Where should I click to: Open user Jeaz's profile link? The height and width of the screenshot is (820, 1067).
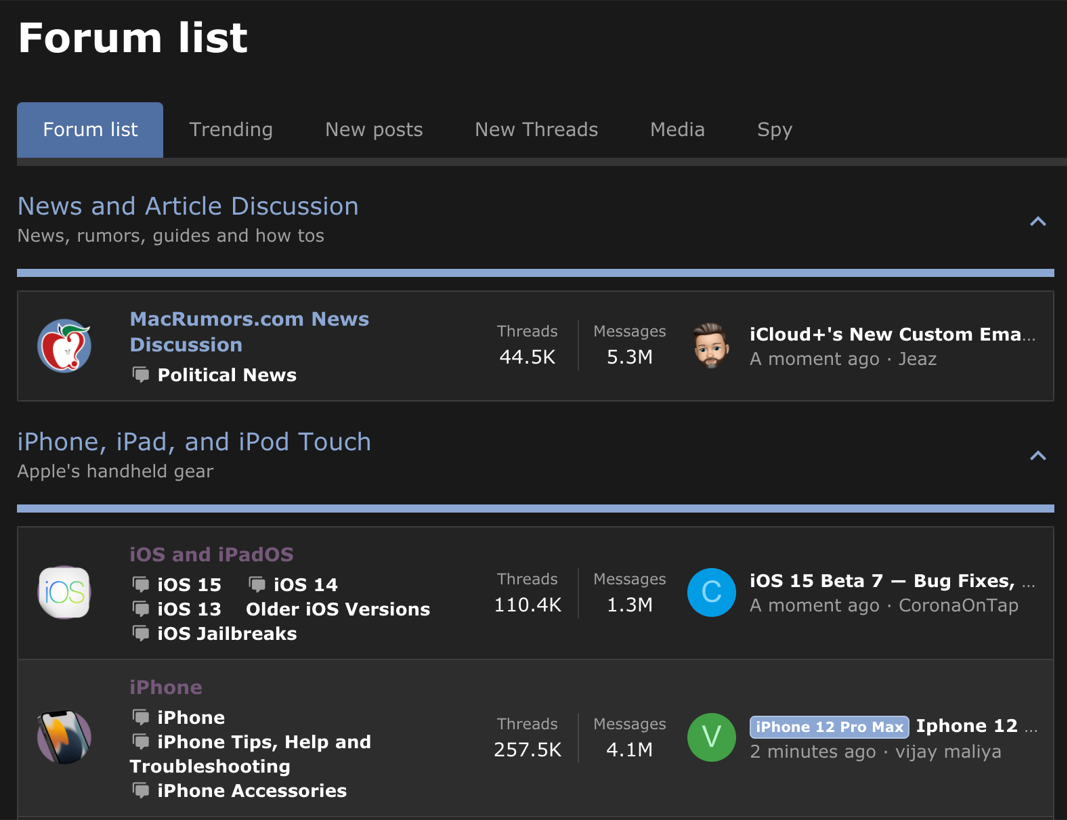[x=917, y=359]
